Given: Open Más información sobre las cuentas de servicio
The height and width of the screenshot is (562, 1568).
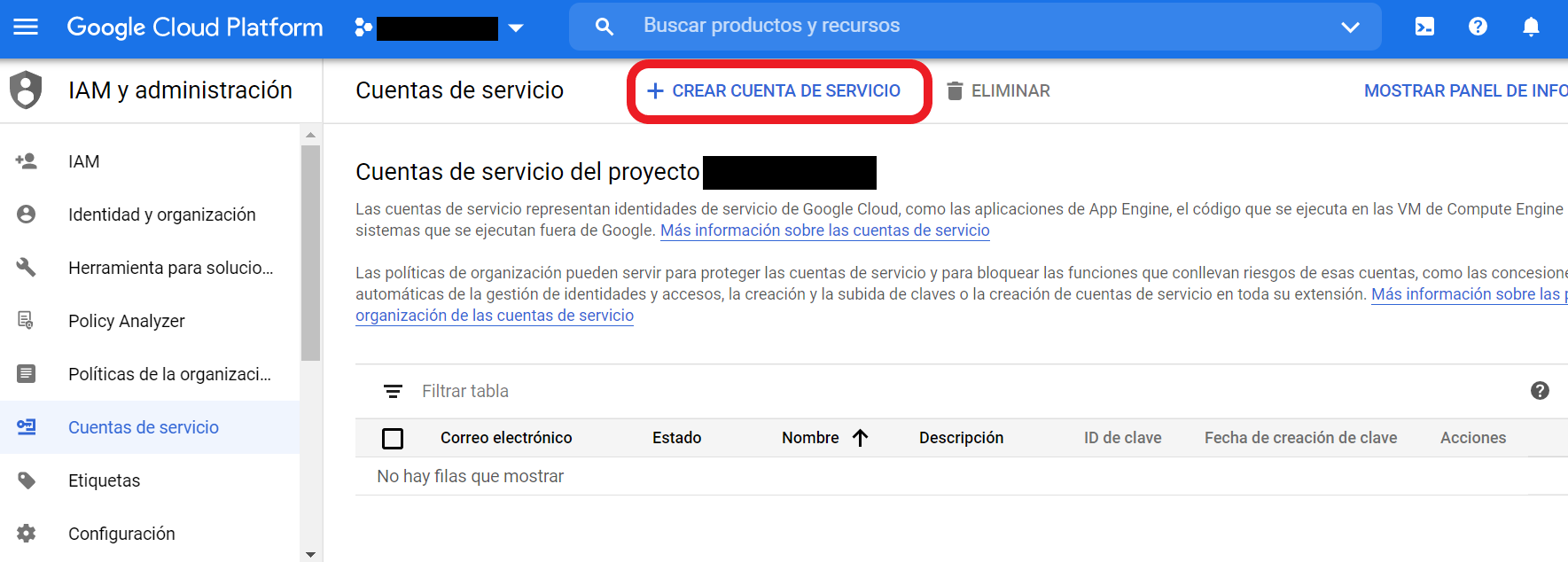Looking at the screenshot, I should (x=825, y=230).
